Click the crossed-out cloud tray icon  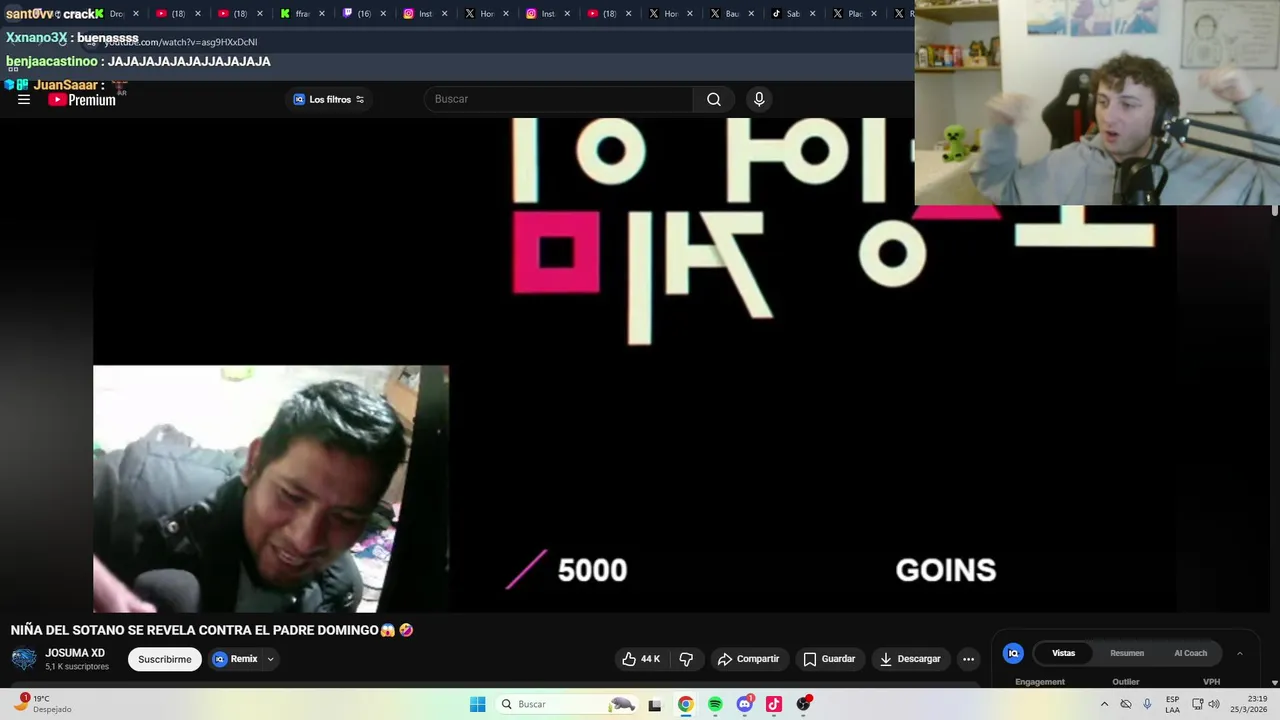1126,704
